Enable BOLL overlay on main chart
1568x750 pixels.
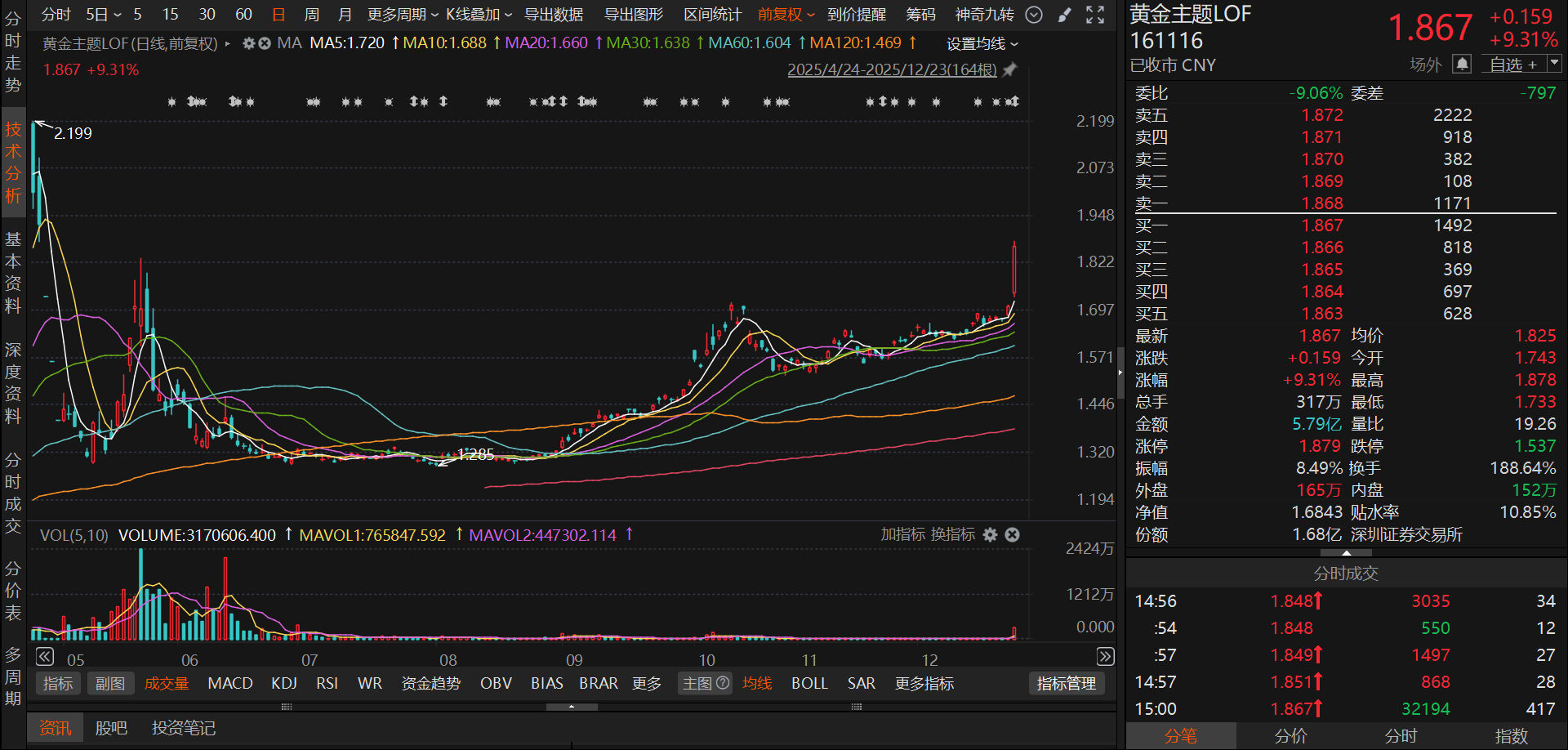pos(808,683)
